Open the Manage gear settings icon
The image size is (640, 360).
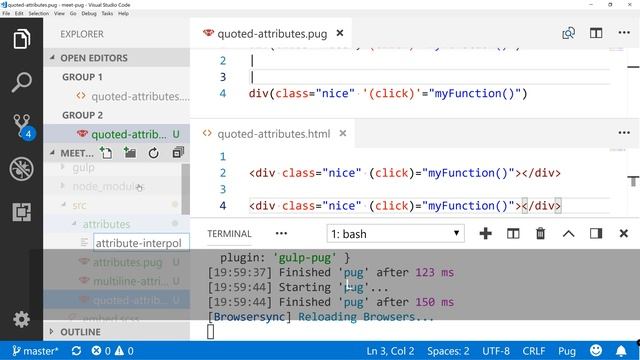[x=21, y=319]
